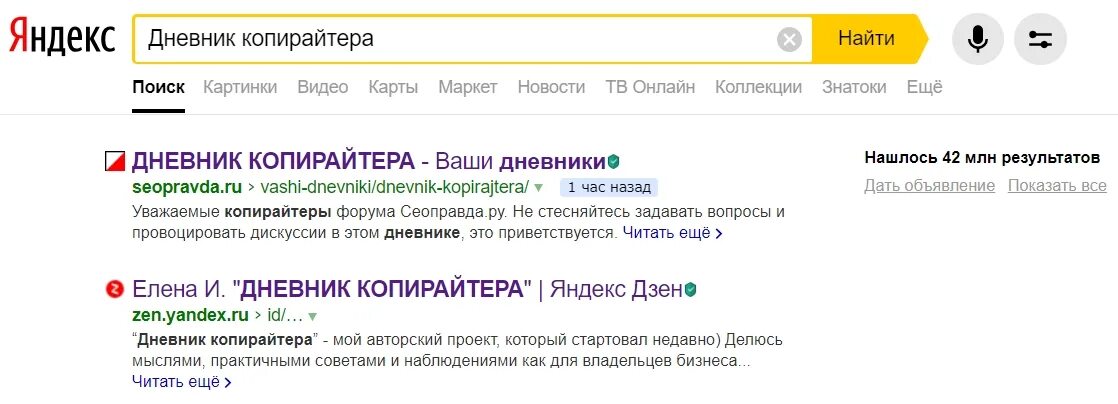Open the Ещё menu in navigation
Viewport: 1118px width, 404px height.
[x=924, y=87]
